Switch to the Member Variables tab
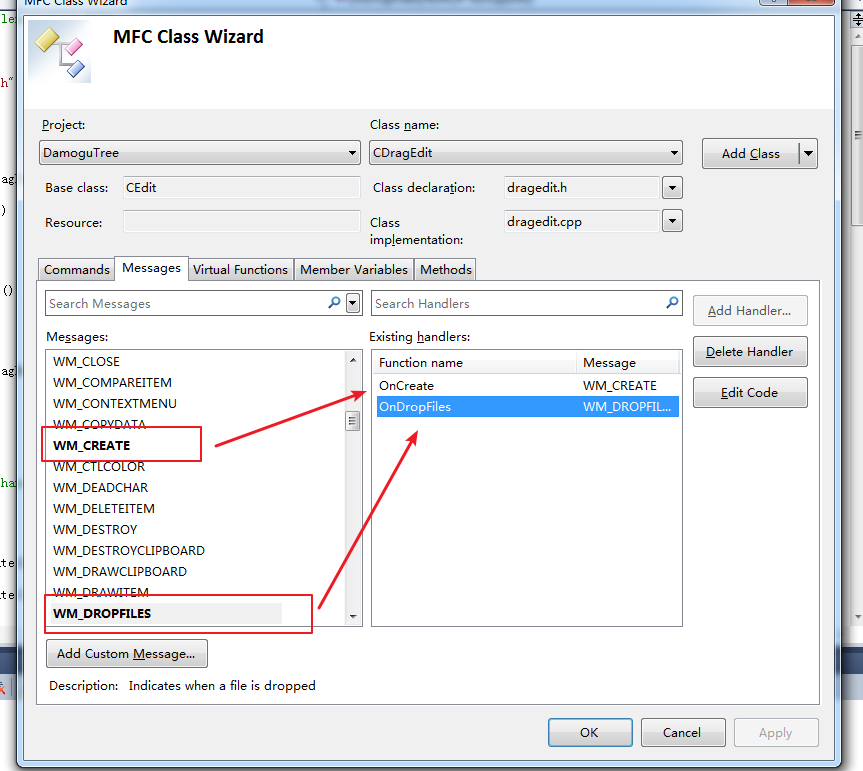 [354, 269]
